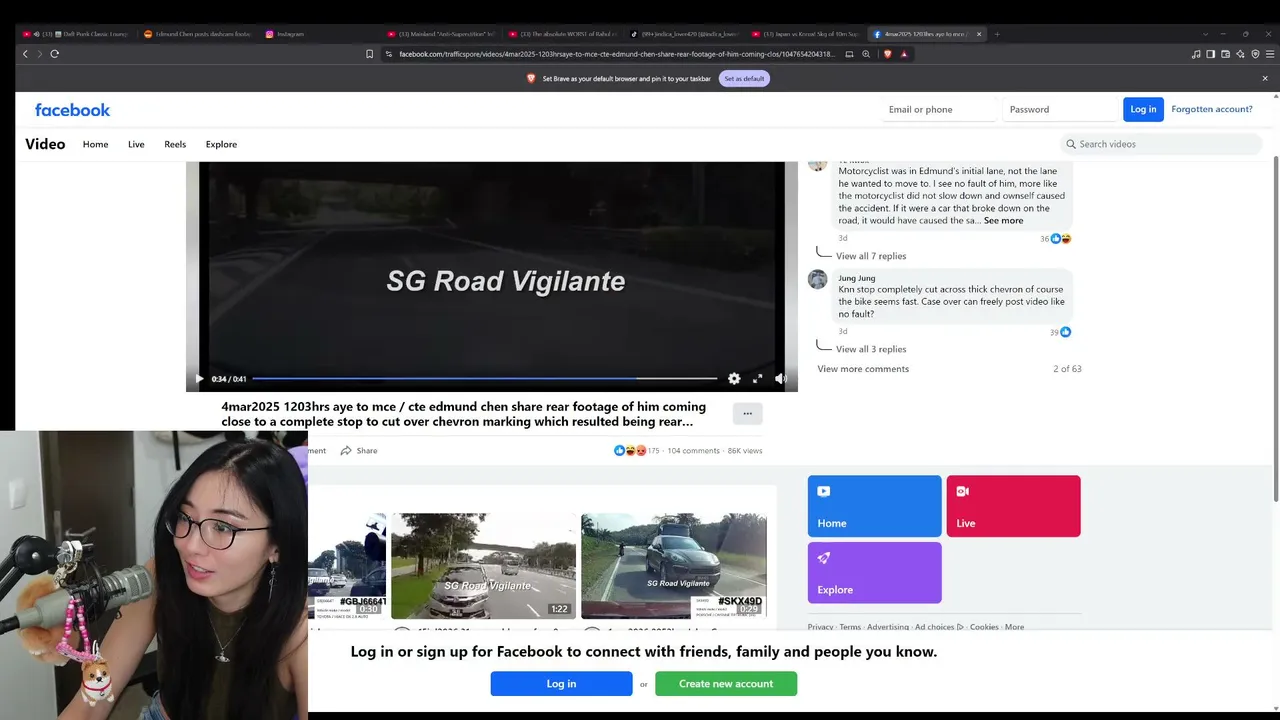1280x720 pixels.
Task: Open the Home tab in Video nav
Action: pyautogui.click(x=96, y=144)
